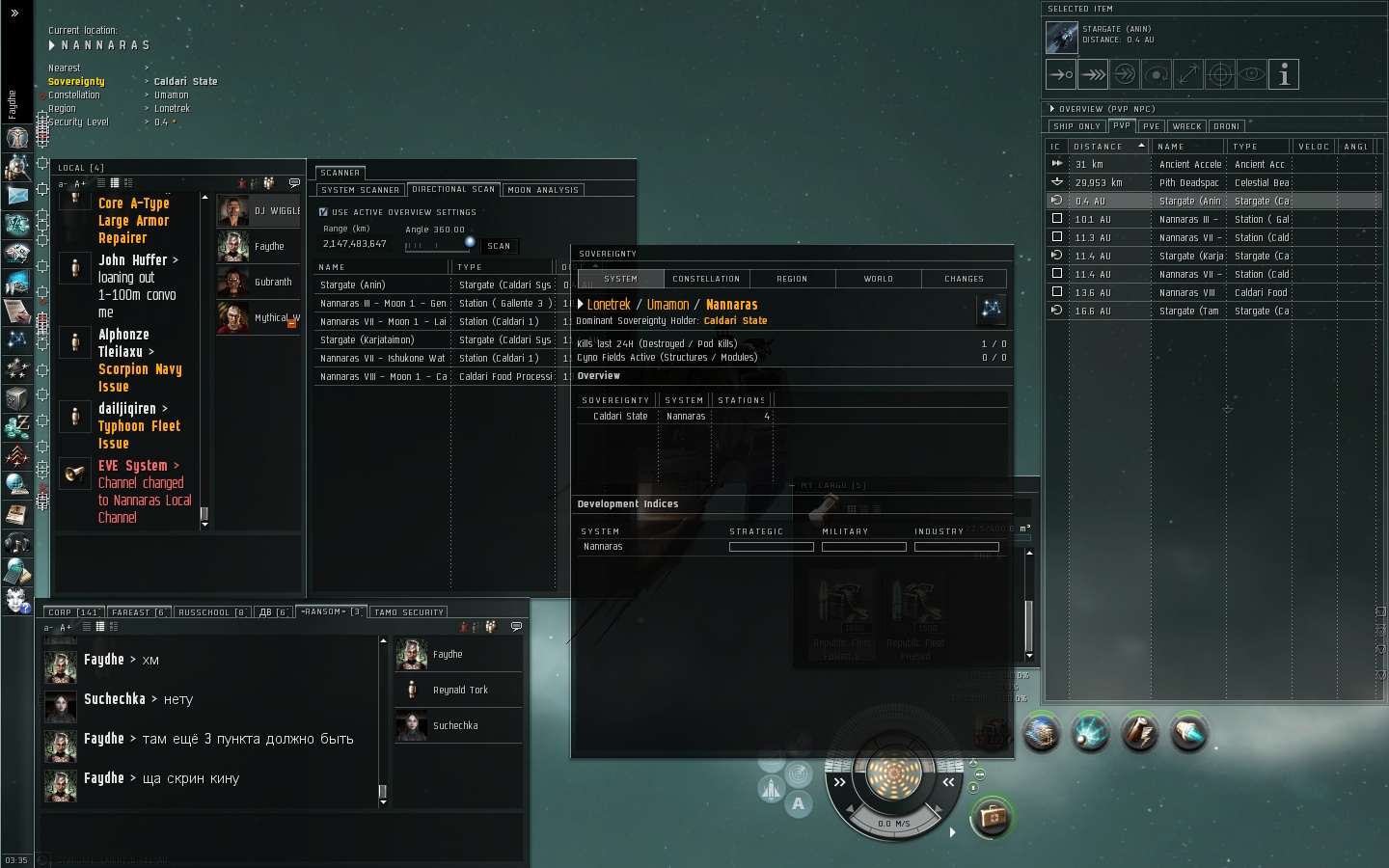Viewport: 1389px width, 868px height.
Task: Expand the Nearest arrow in location info
Action: pos(147,68)
